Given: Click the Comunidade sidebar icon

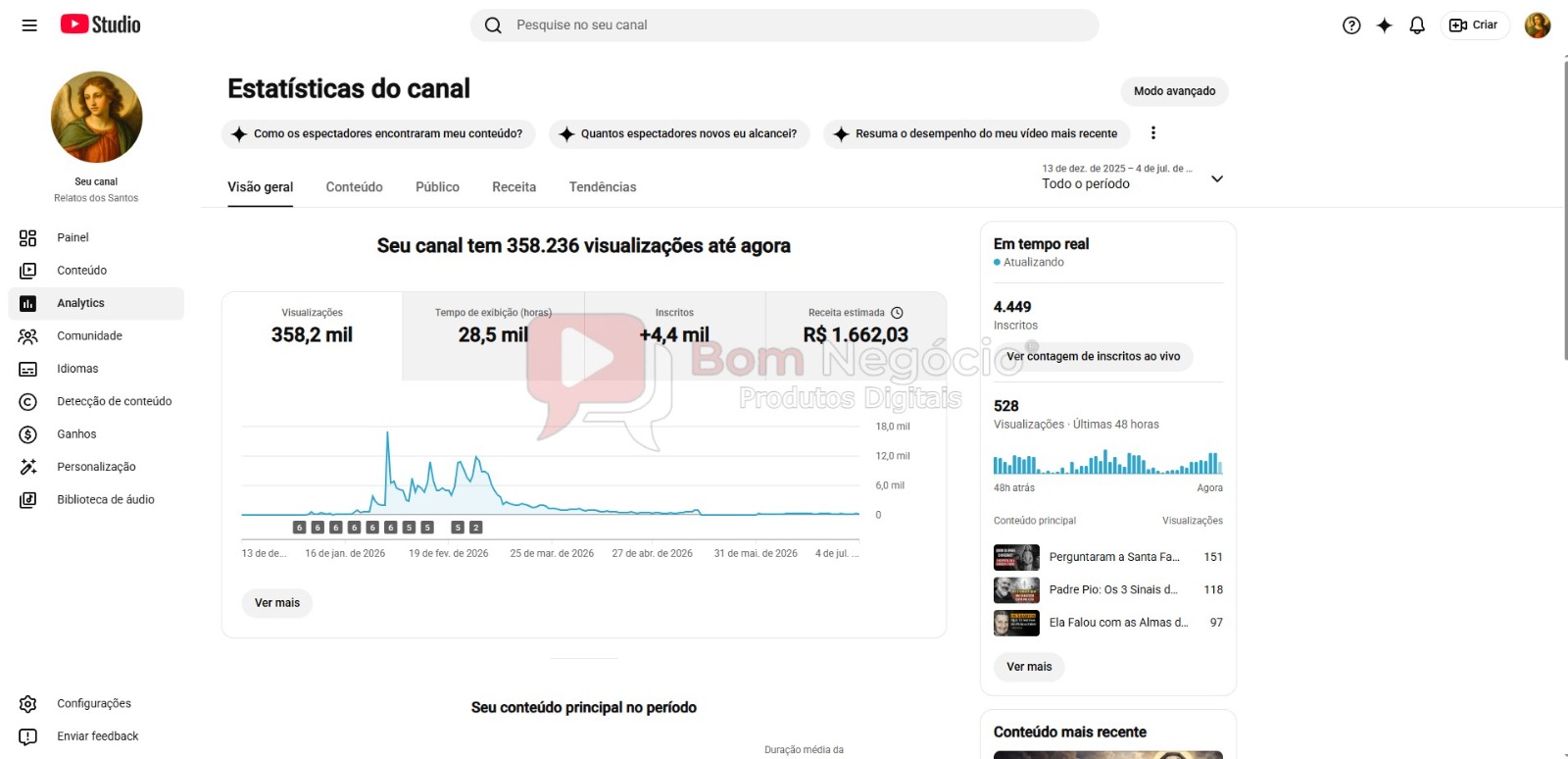Looking at the screenshot, I should coord(27,336).
